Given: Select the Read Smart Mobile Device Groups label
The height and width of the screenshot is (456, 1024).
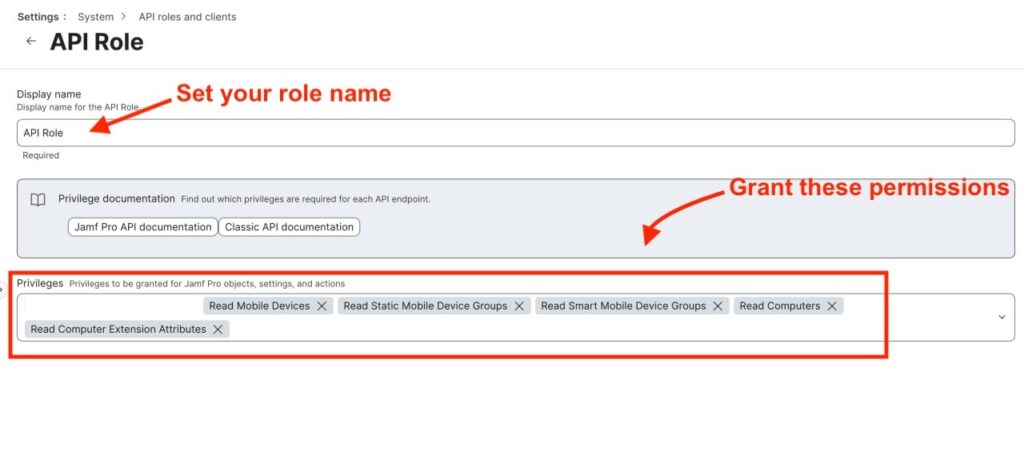Looking at the screenshot, I should (x=623, y=306).
